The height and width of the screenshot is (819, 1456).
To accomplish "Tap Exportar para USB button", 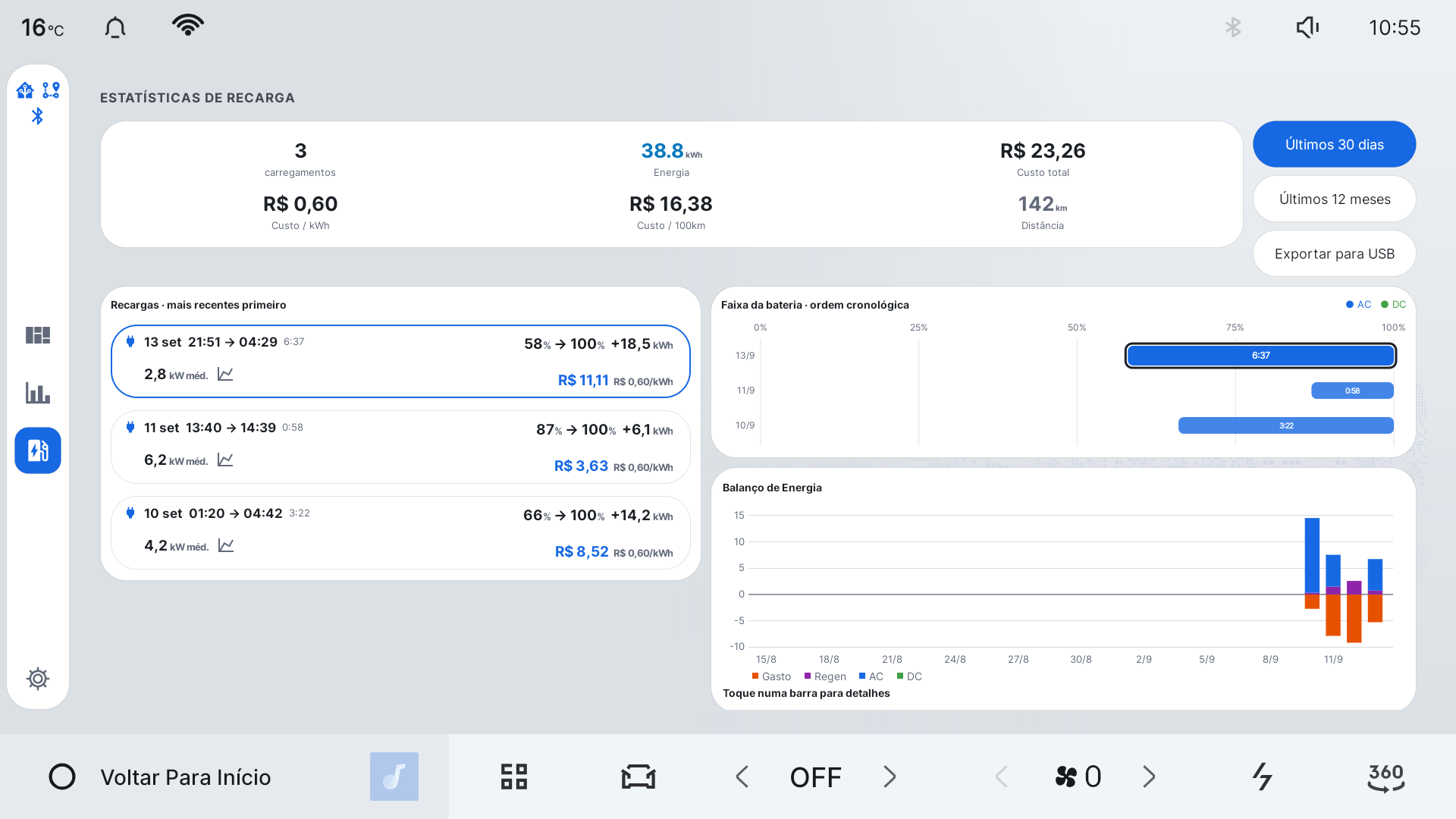I will 1335,253.
